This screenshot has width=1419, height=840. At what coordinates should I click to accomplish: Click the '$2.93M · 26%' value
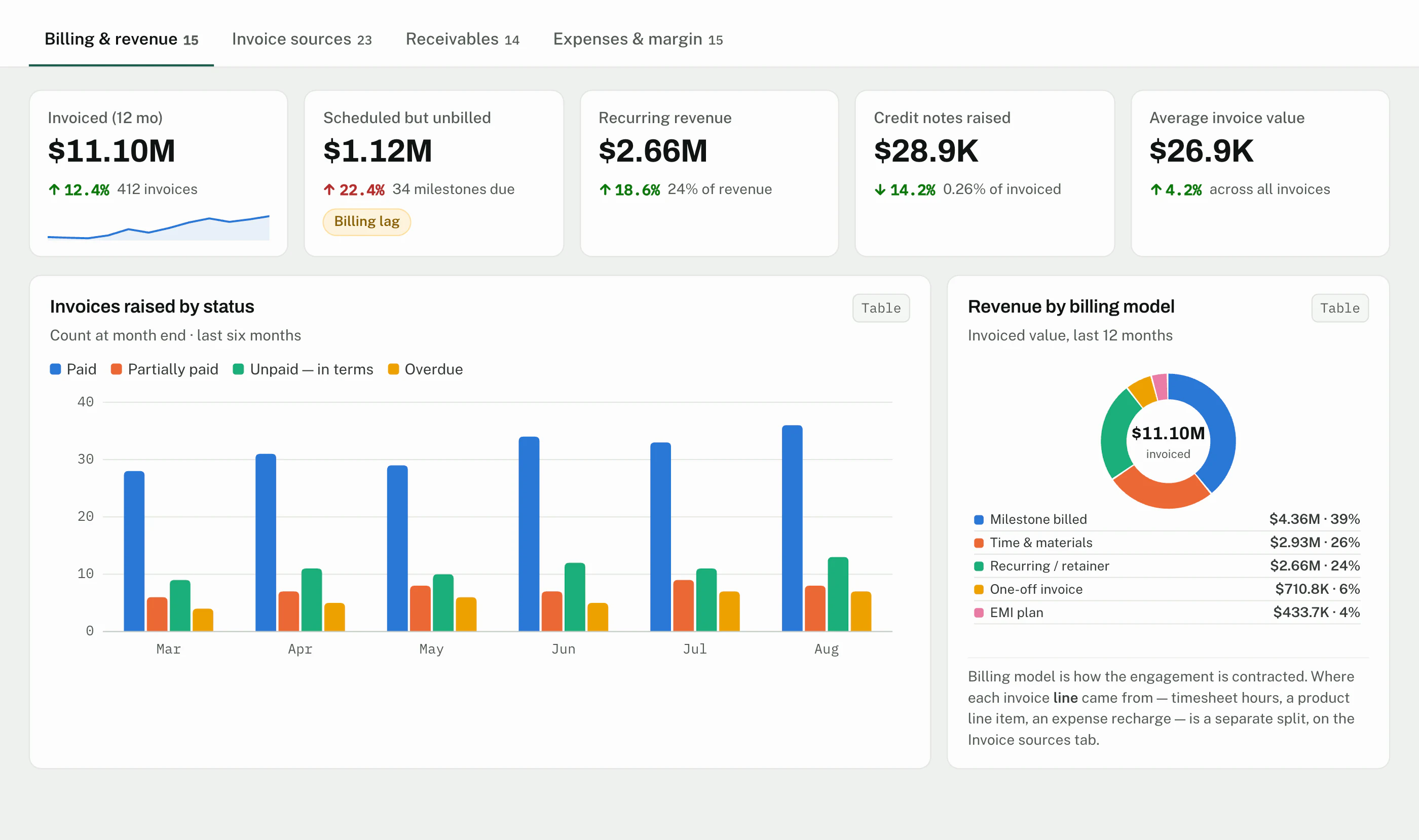1315,542
